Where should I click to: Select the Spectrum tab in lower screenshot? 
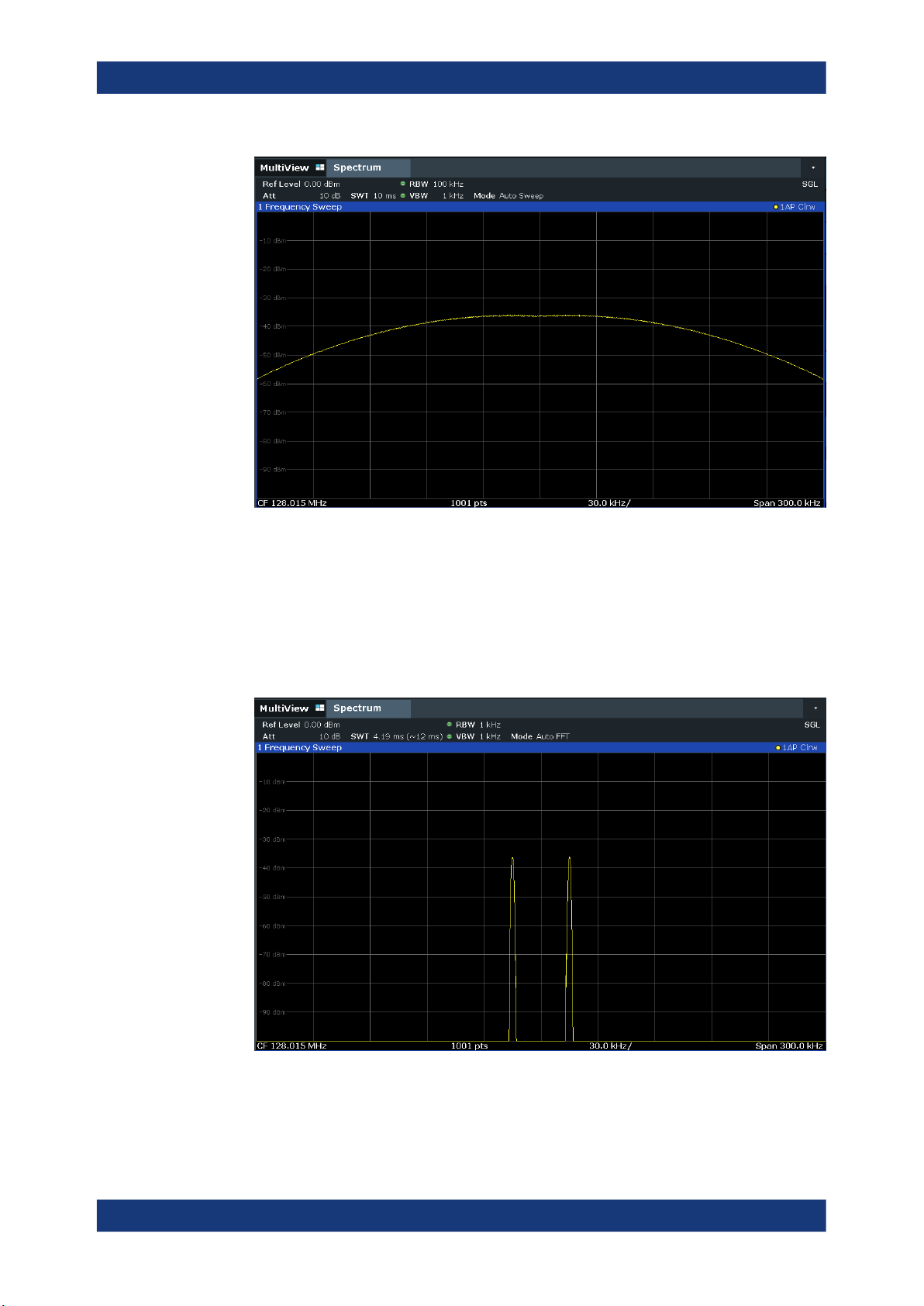coord(368,708)
